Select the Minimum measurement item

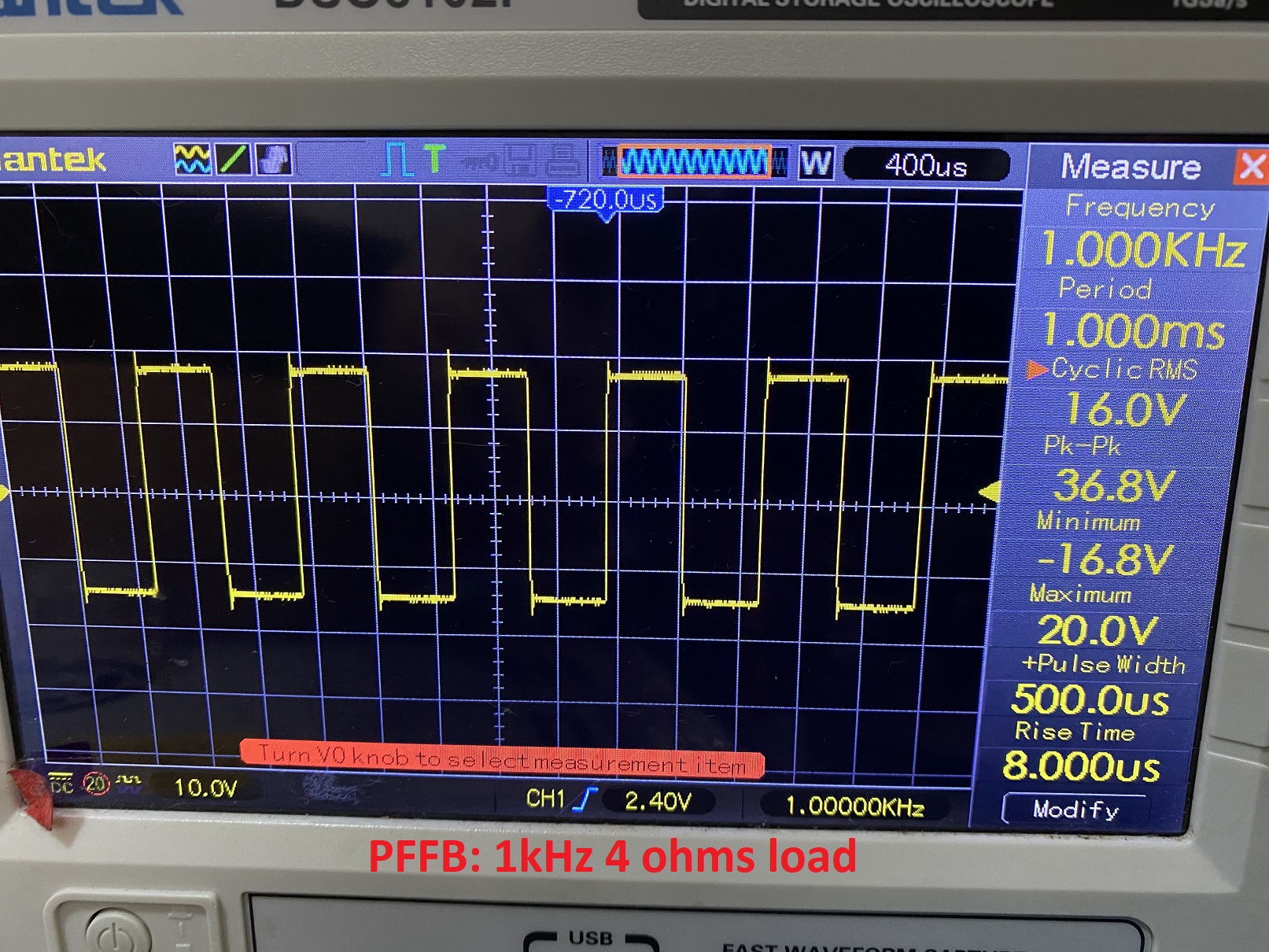click(x=1089, y=521)
